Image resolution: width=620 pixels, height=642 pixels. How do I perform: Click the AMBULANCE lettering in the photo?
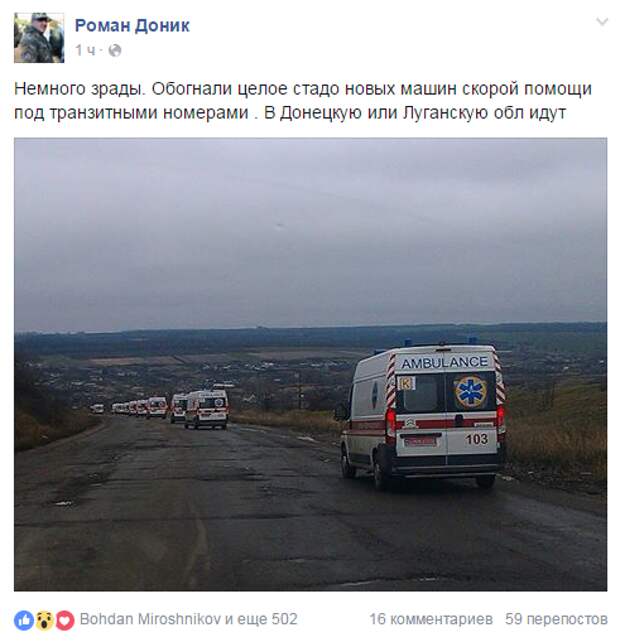[444, 362]
